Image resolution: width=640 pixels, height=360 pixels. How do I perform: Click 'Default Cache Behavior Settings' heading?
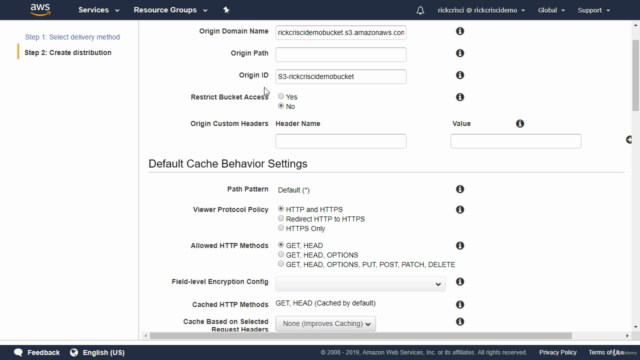pos(228,164)
